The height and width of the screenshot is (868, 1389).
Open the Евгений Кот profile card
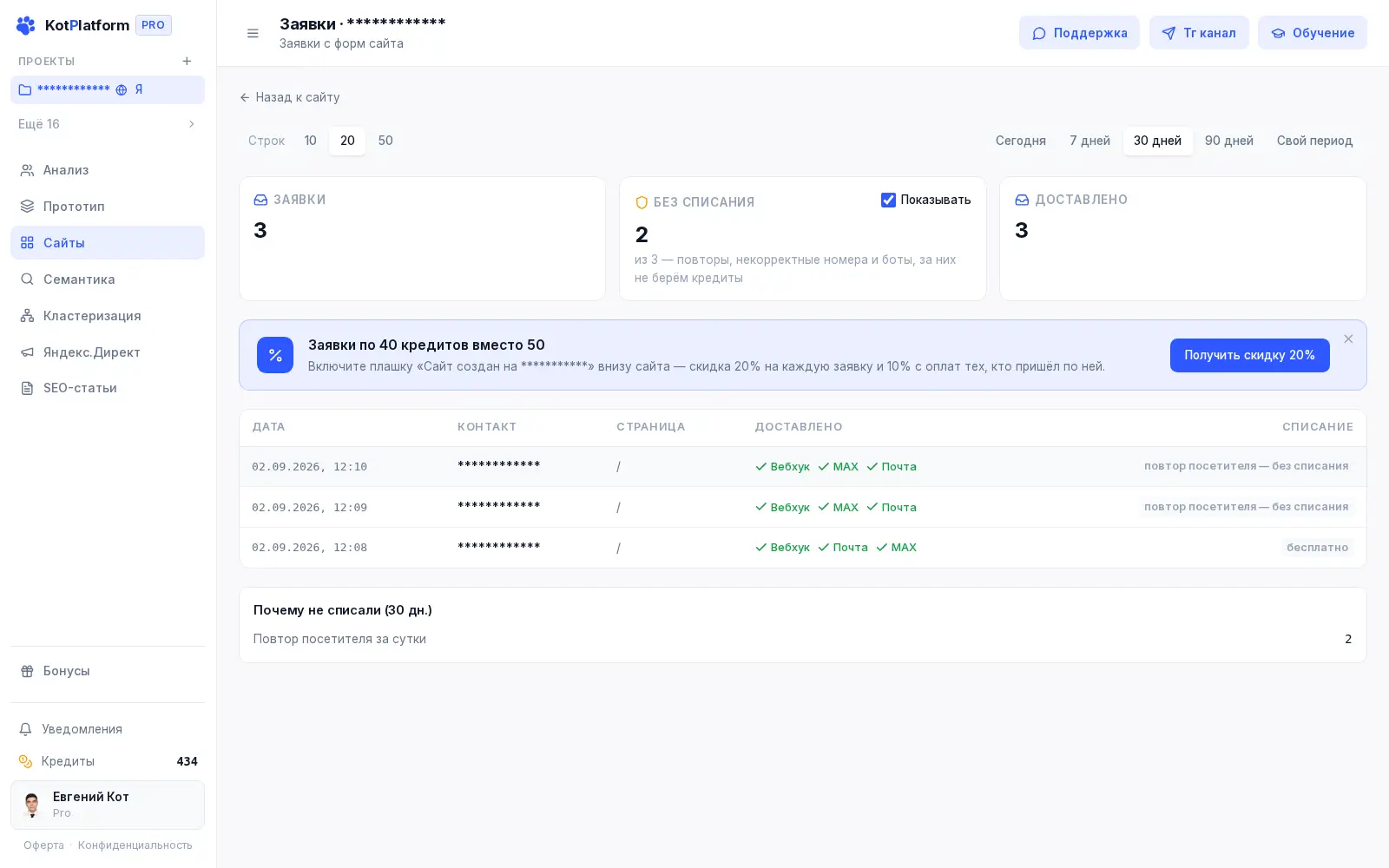coord(108,805)
